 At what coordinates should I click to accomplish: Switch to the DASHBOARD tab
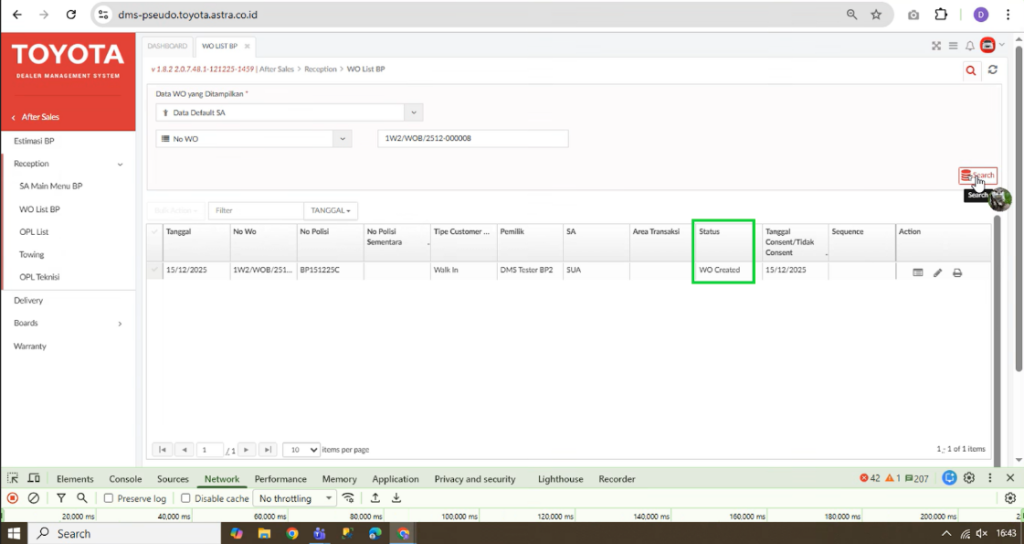(x=167, y=46)
